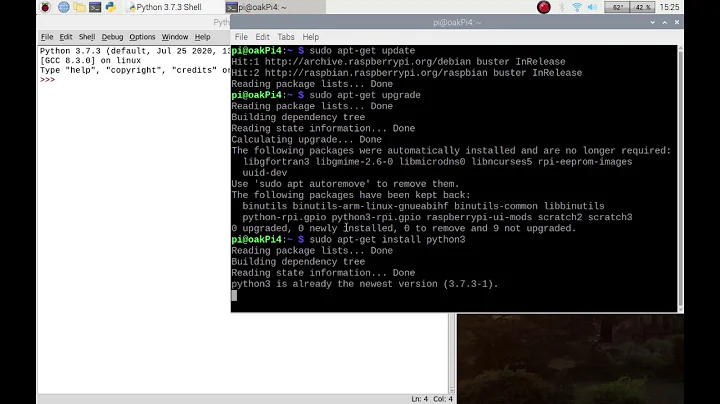The image size is (720, 404).
Task: Click the 'Ln: 4' status bar entry
Action: coord(419,399)
